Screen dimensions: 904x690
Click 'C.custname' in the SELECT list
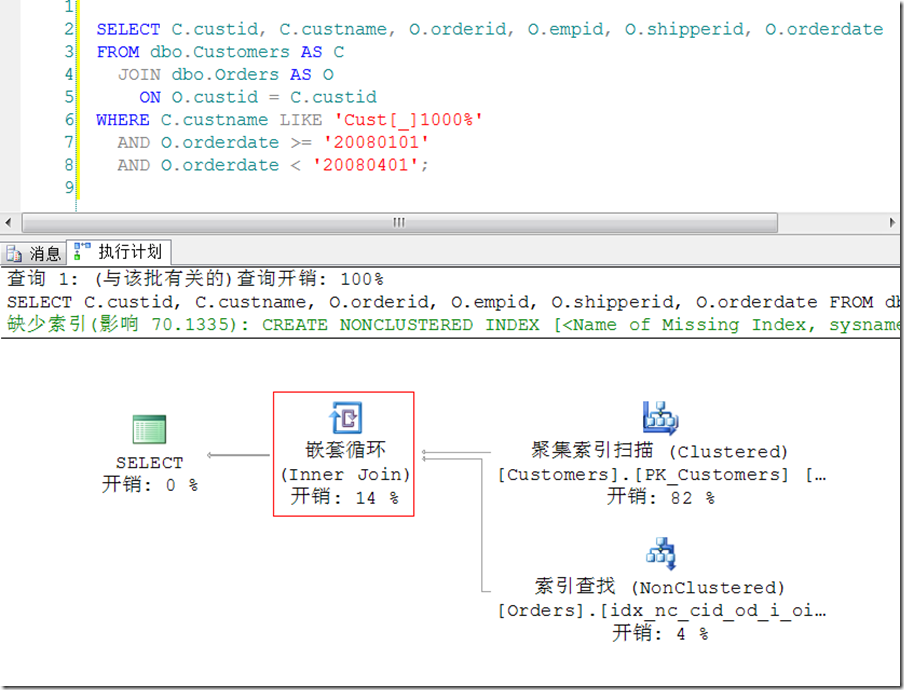(x=333, y=29)
